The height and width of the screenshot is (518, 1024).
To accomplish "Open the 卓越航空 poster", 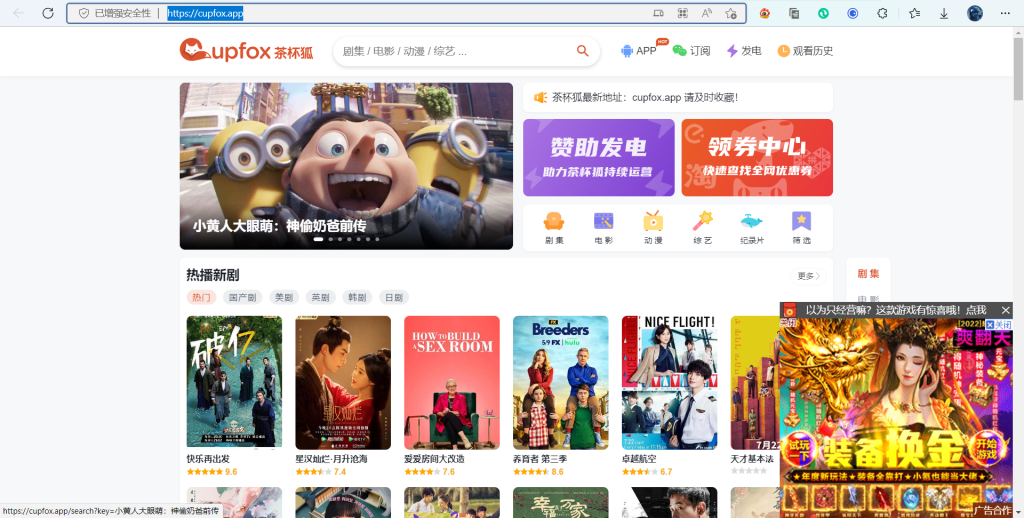I will click(x=669, y=383).
